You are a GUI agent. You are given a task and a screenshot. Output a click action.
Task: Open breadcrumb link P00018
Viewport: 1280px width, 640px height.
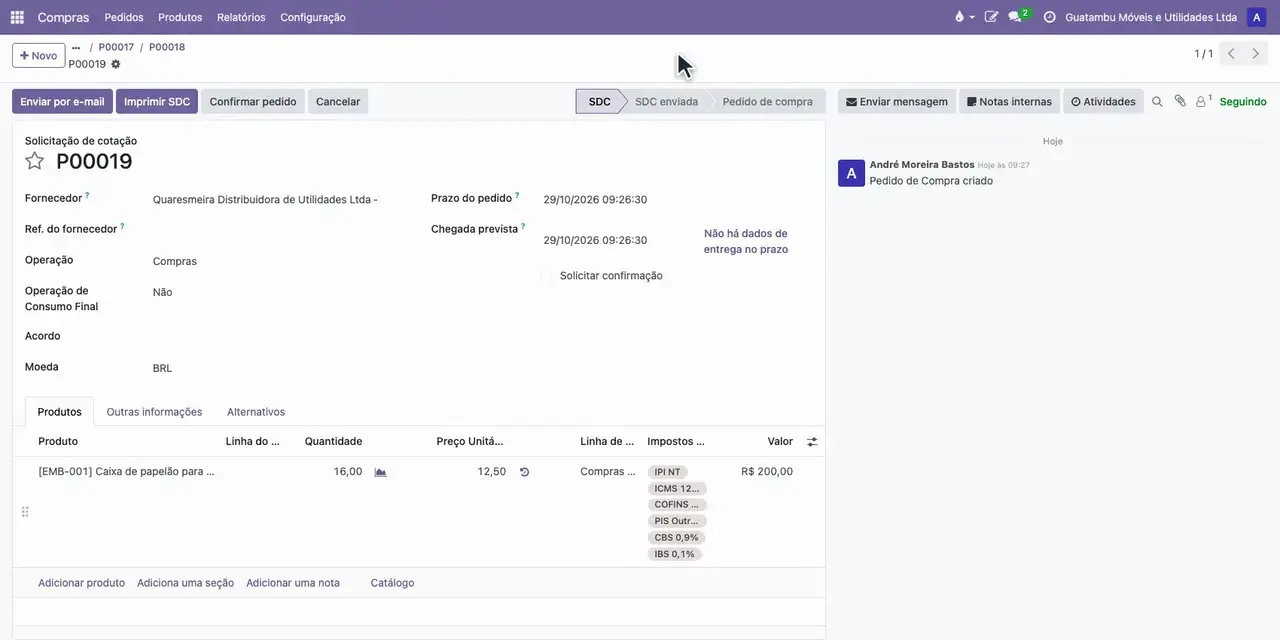167,47
